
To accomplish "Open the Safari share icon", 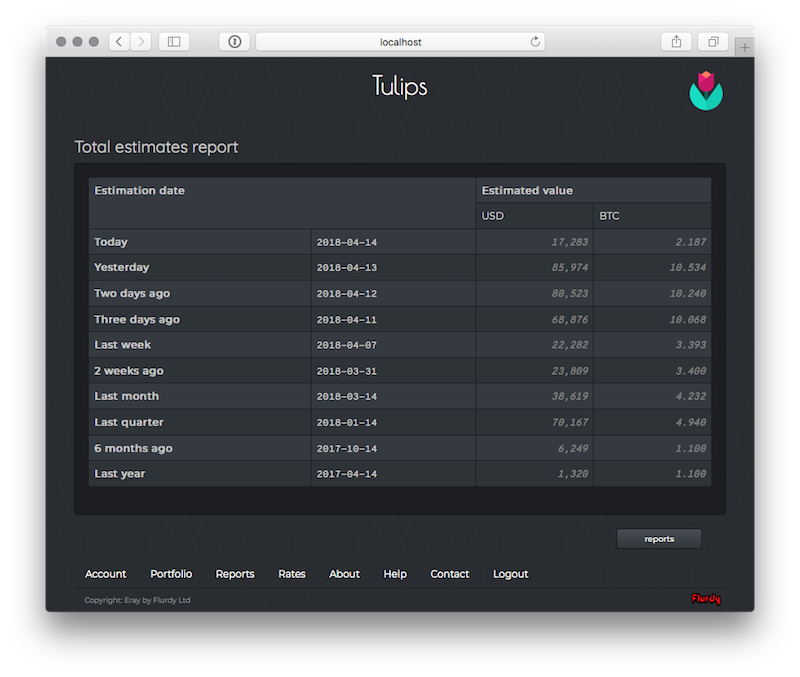I will [676, 41].
